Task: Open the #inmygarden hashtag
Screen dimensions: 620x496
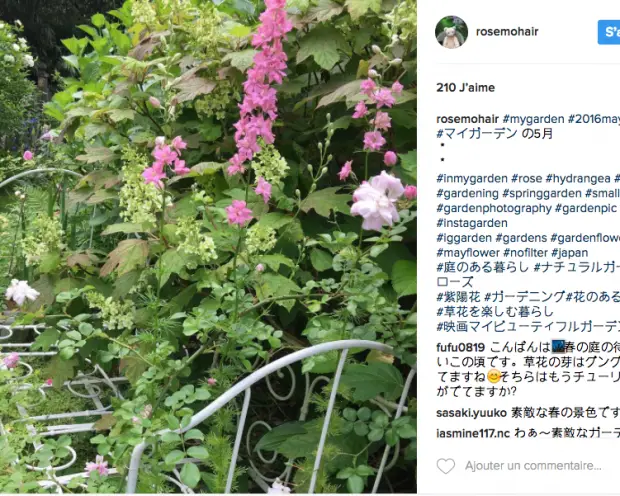Action: [472, 178]
